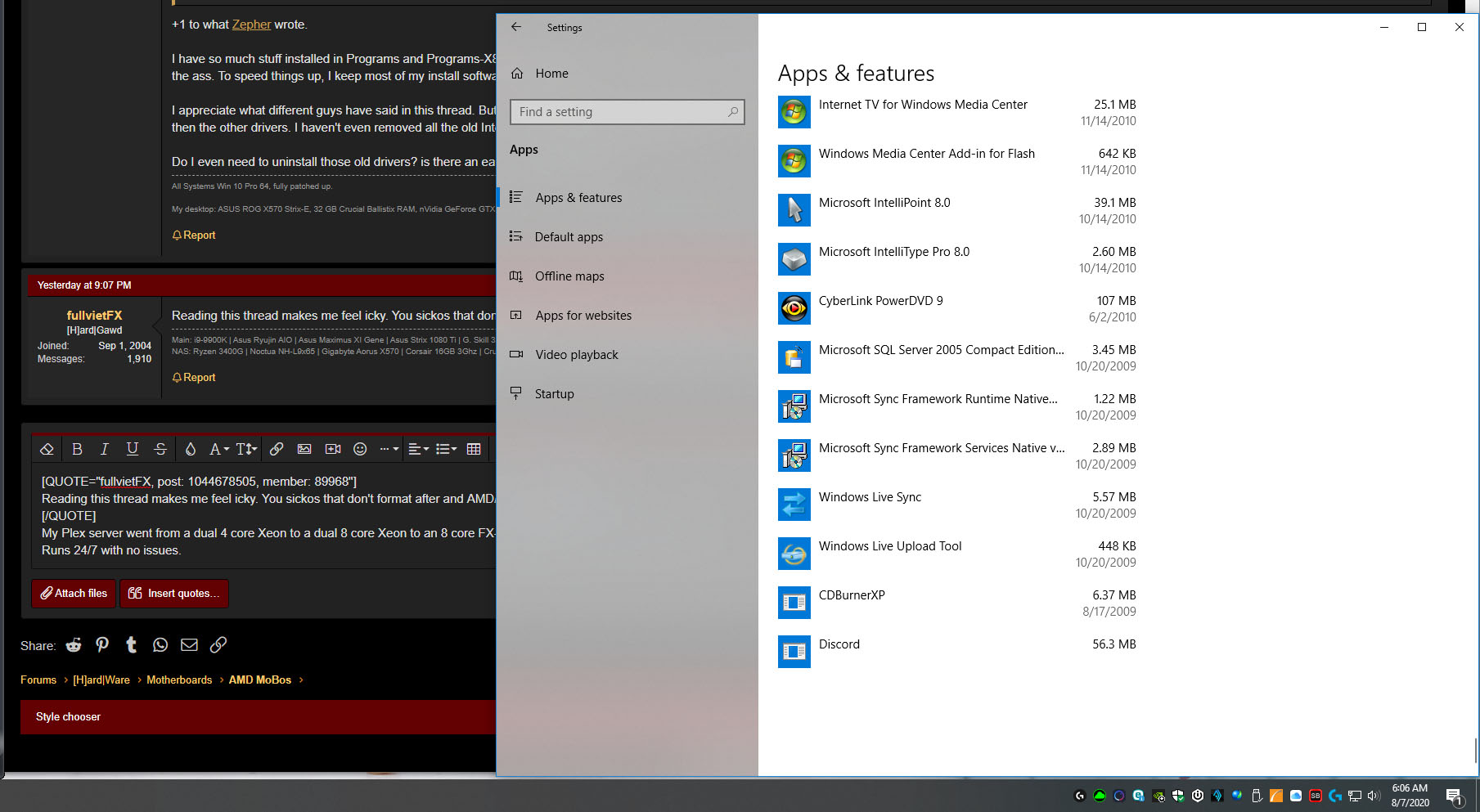This screenshot has width=1480, height=812.
Task: Toggle underline formatting in the editor toolbar
Action: (132, 449)
